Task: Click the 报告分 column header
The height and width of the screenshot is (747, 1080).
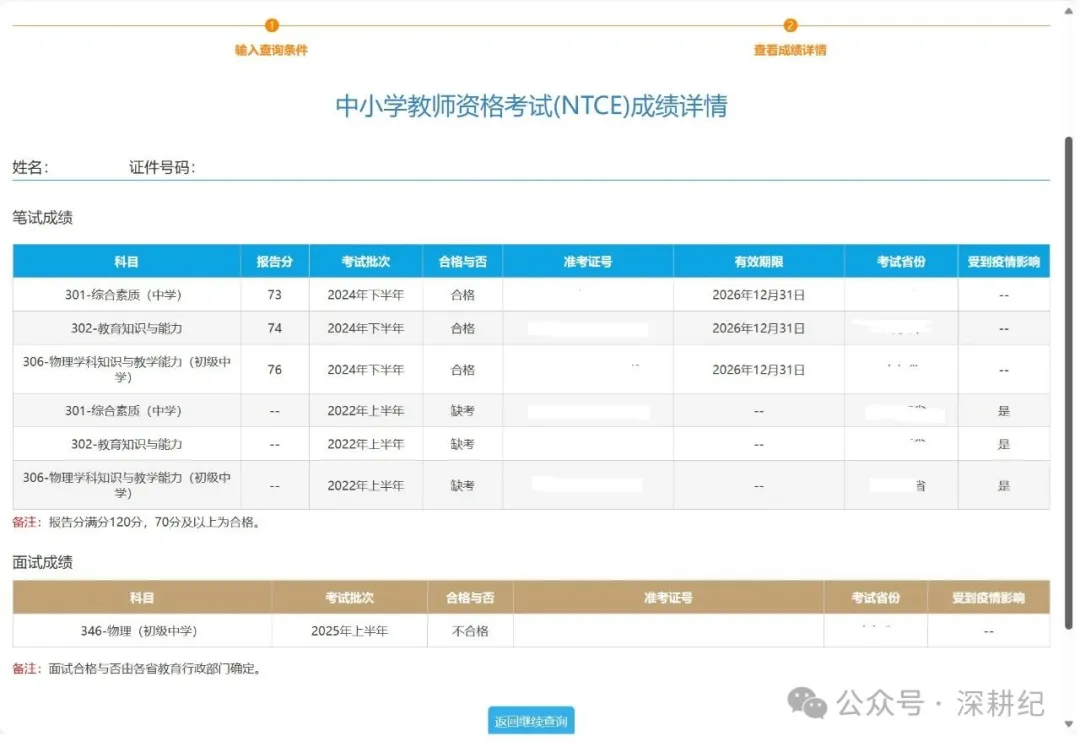Action: 275,262
